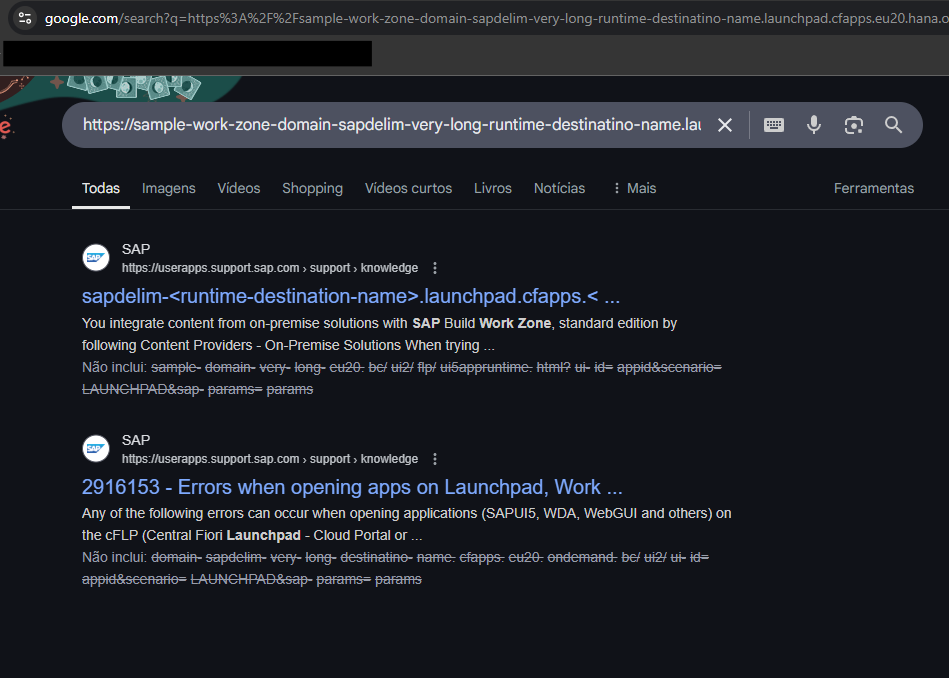Open more options for sapdelim result
Image resolution: width=949 pixels, height=678 pixels.
(x=435, y=268)
